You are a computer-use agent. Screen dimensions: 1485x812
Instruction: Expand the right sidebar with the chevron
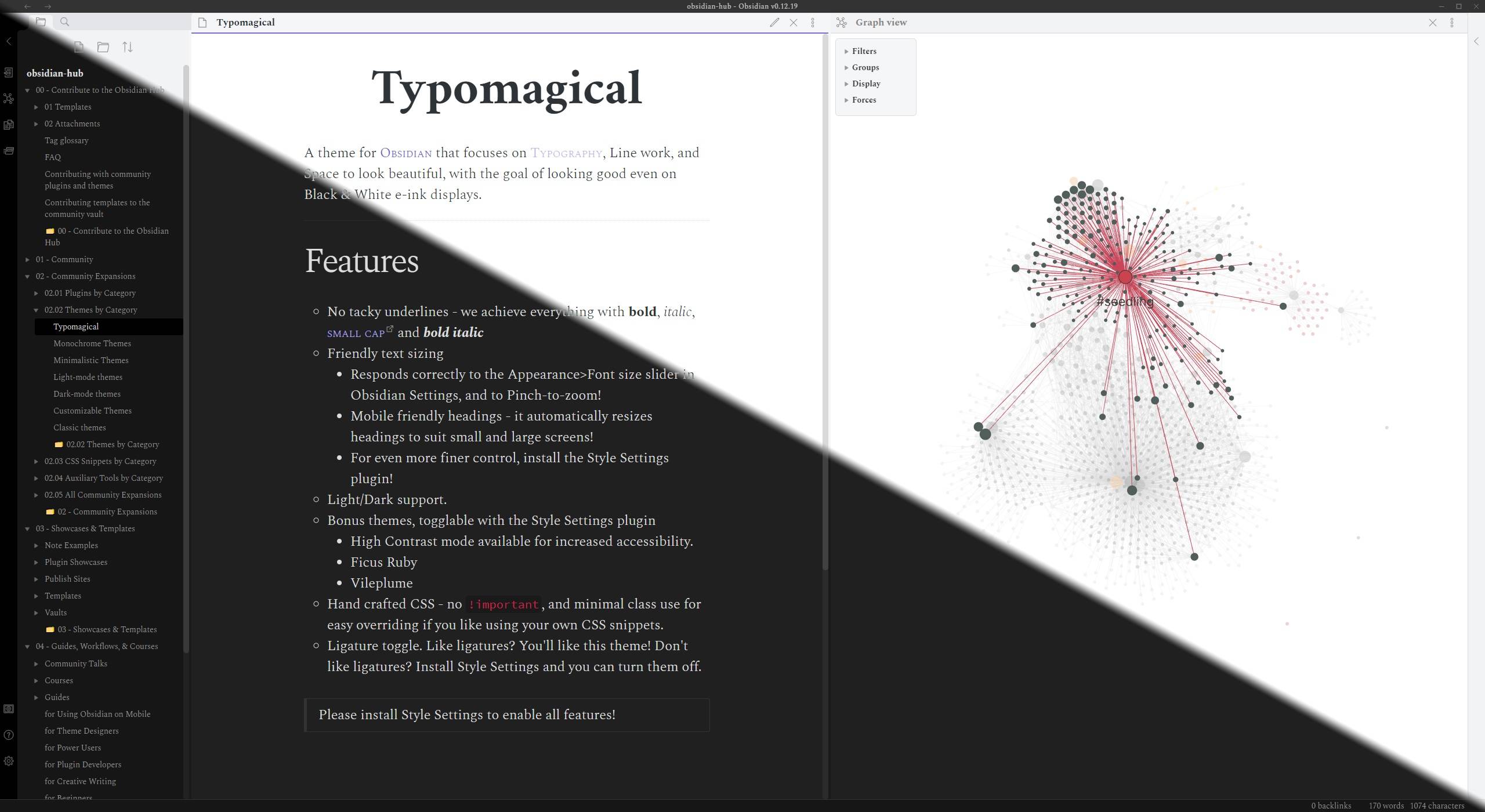click(x=1476, y=41)
